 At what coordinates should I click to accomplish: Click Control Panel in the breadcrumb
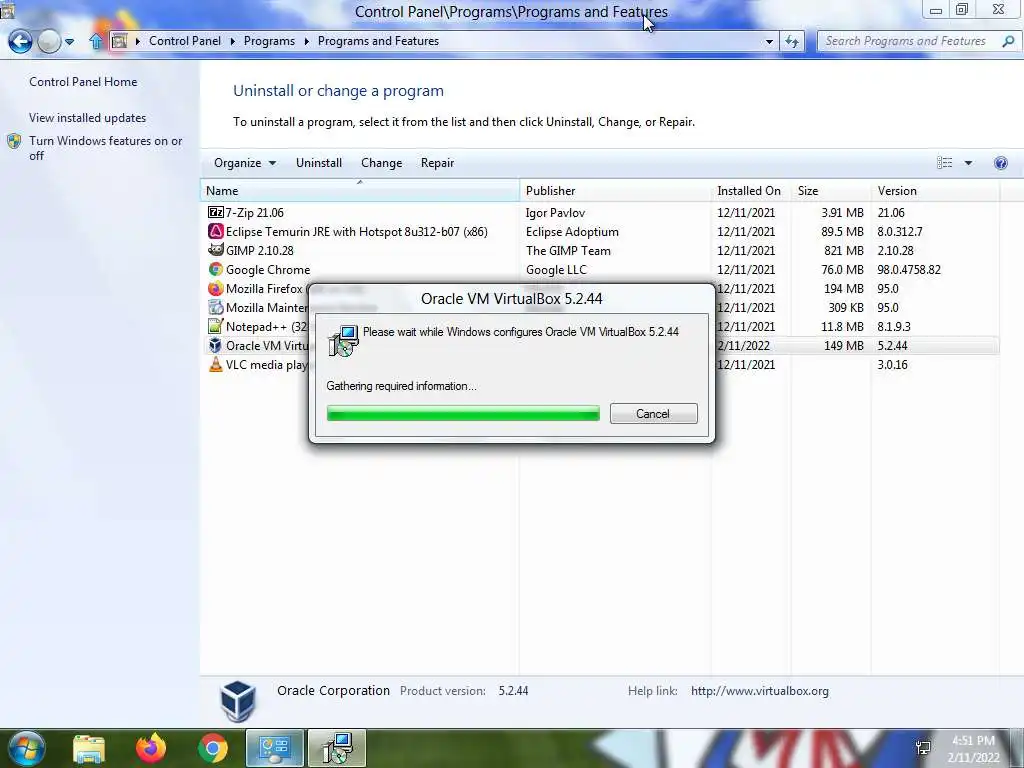(x=185, y=40)
